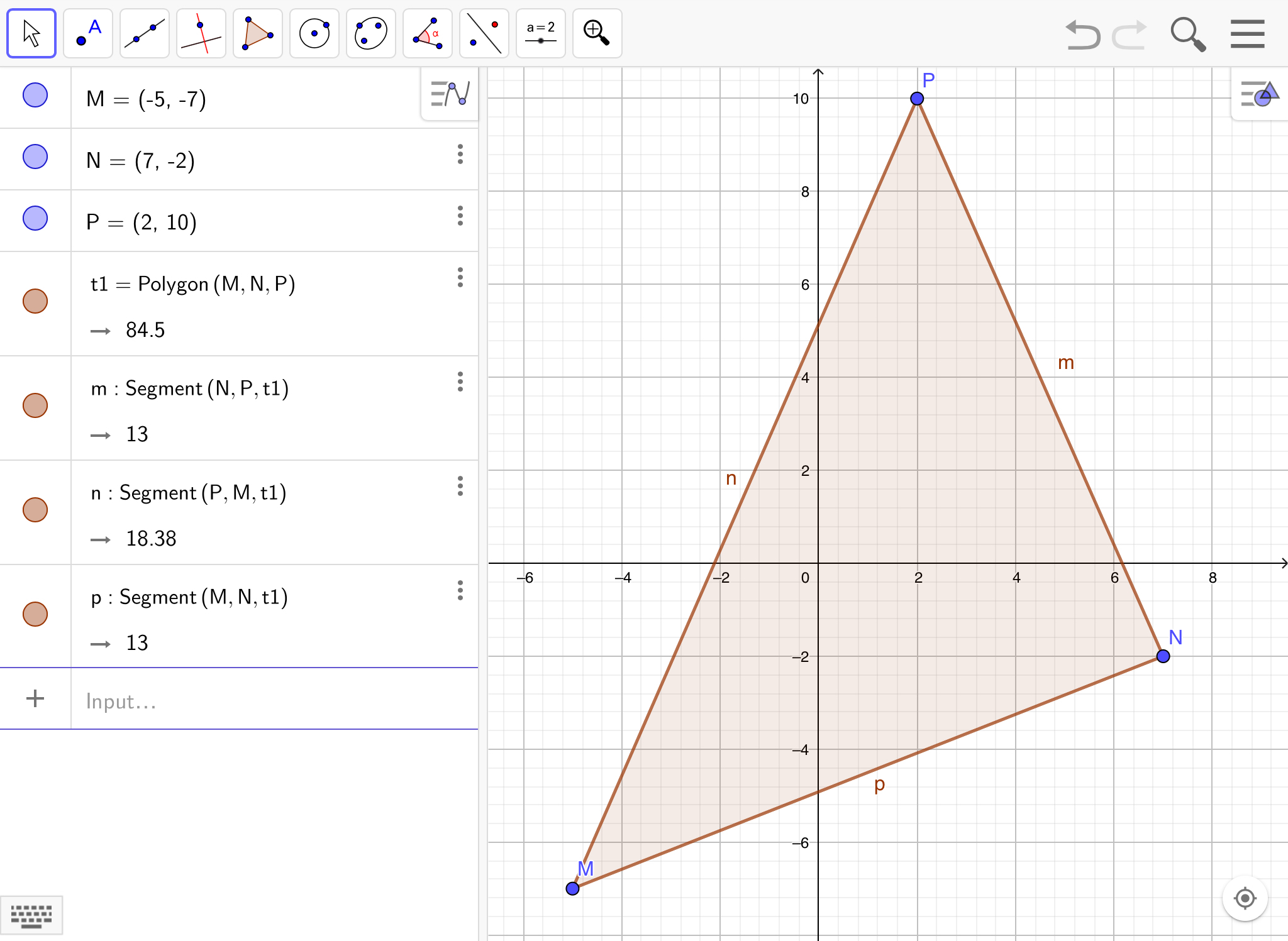1288x941 pixels.
Task: Pick the Polygon tool
Action: tap(258, 33)
